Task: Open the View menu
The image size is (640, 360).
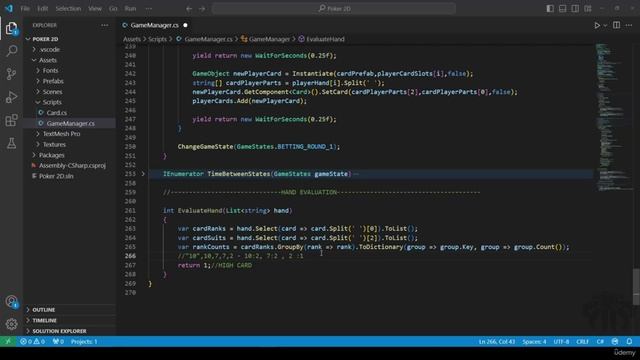Action: pyautogui.click(x=95, y=9)
